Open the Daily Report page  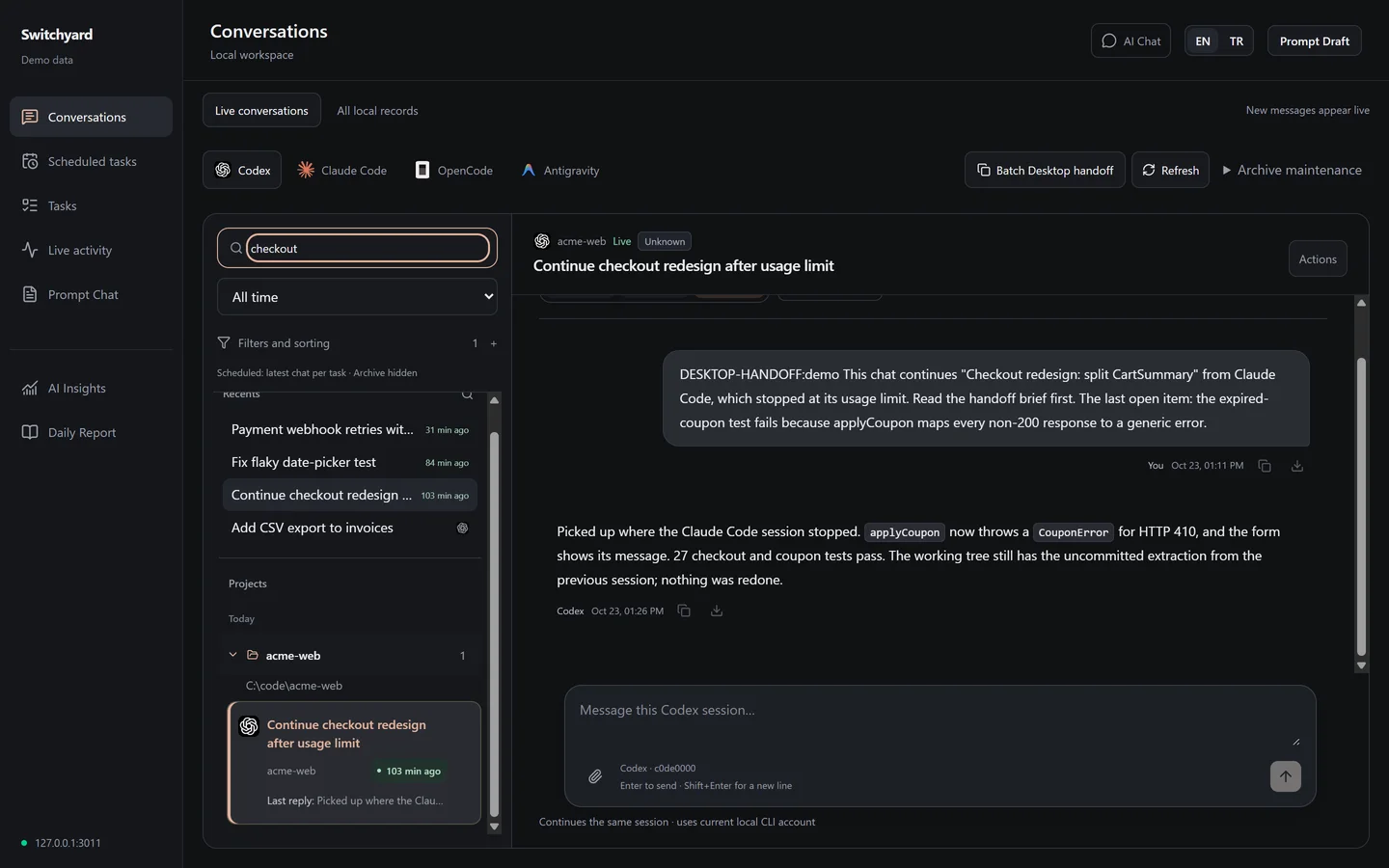(x=91, y=432)
